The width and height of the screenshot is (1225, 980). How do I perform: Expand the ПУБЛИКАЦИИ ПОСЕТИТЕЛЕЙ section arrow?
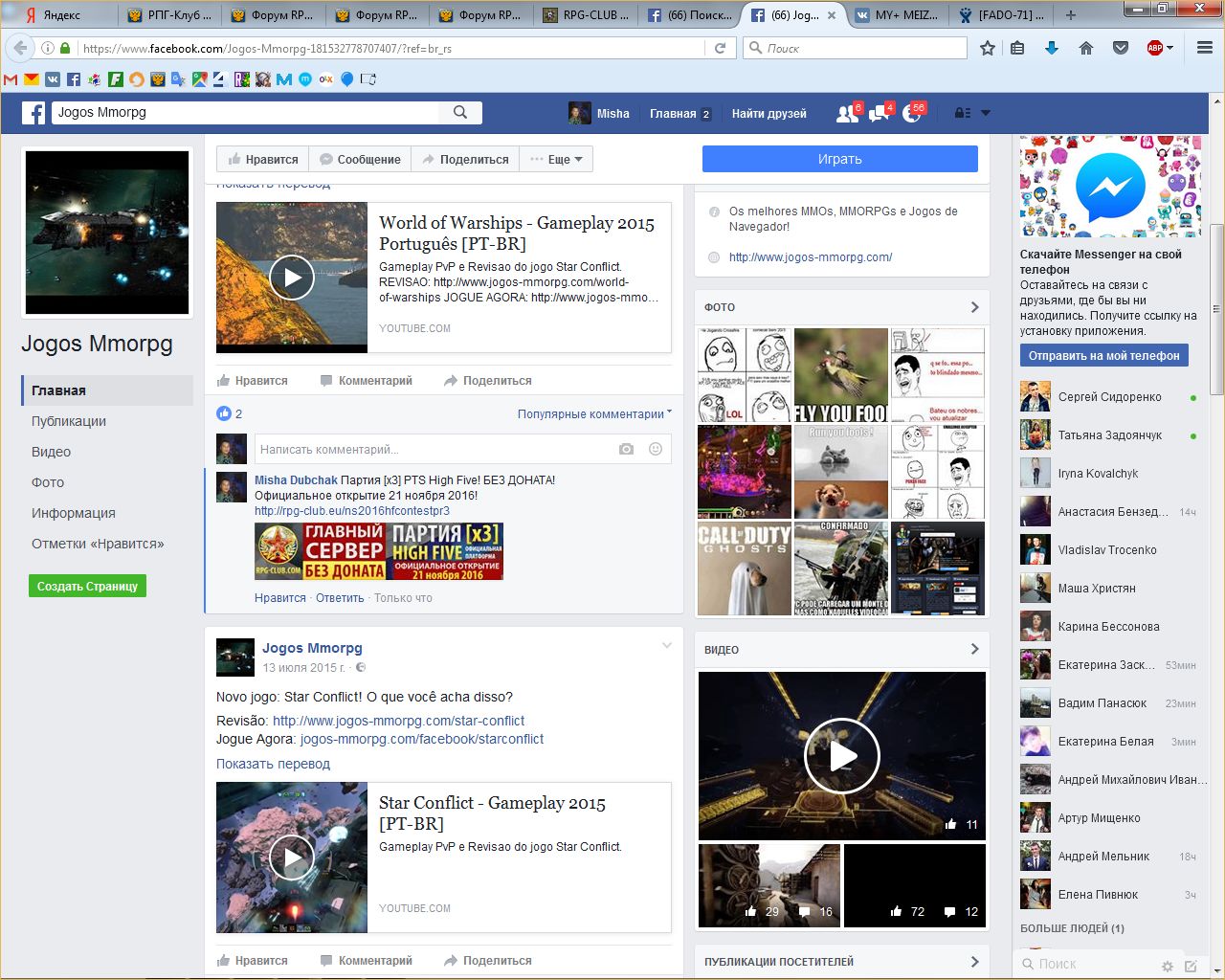[x=974, y=962]
